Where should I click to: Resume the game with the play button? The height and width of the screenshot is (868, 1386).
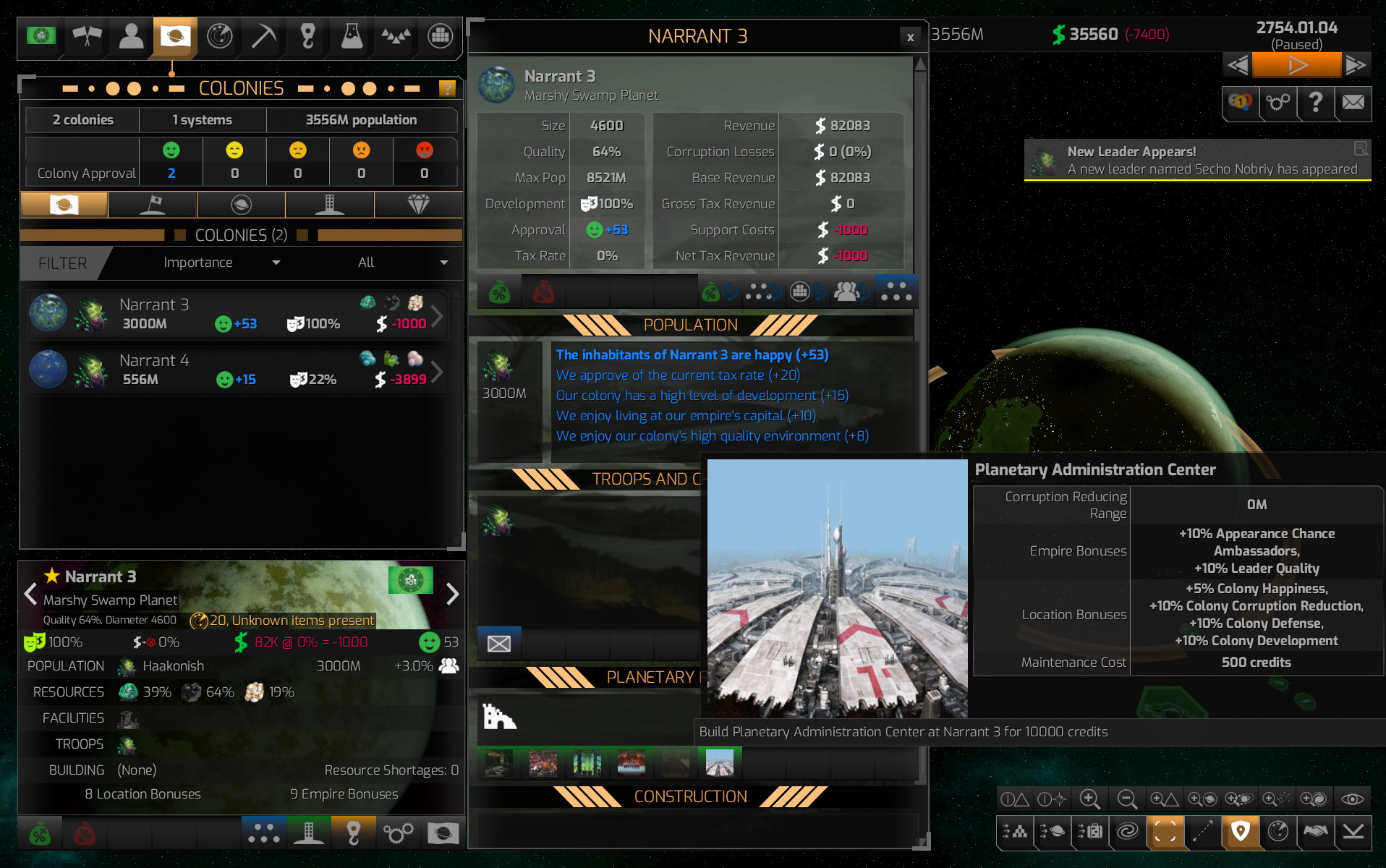1297,66
